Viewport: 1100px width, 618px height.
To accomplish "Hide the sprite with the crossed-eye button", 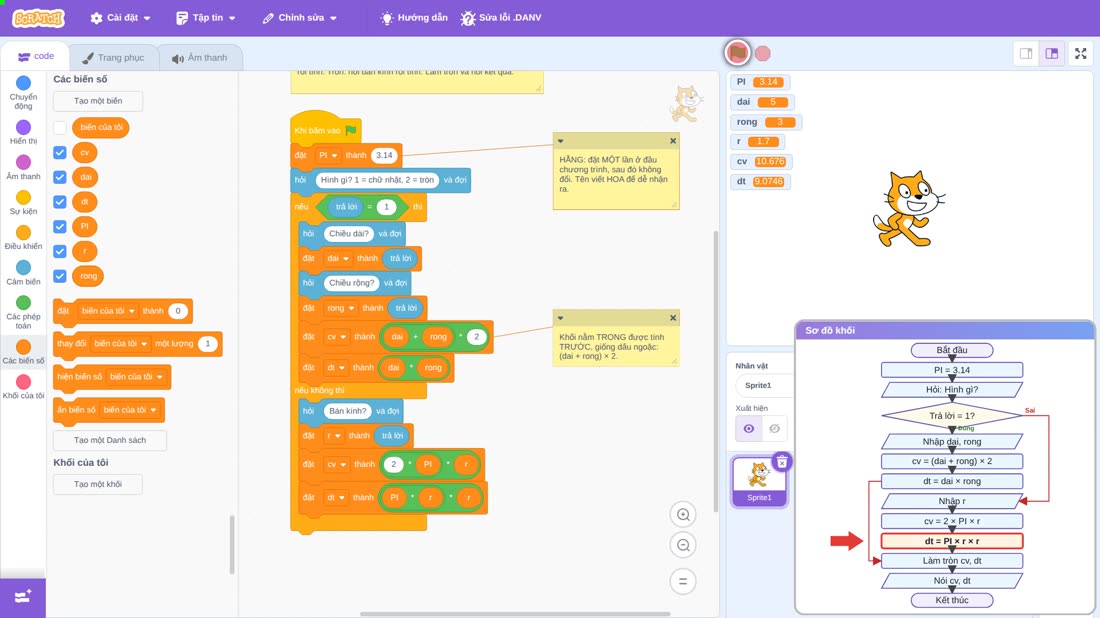I will [774, 429].
